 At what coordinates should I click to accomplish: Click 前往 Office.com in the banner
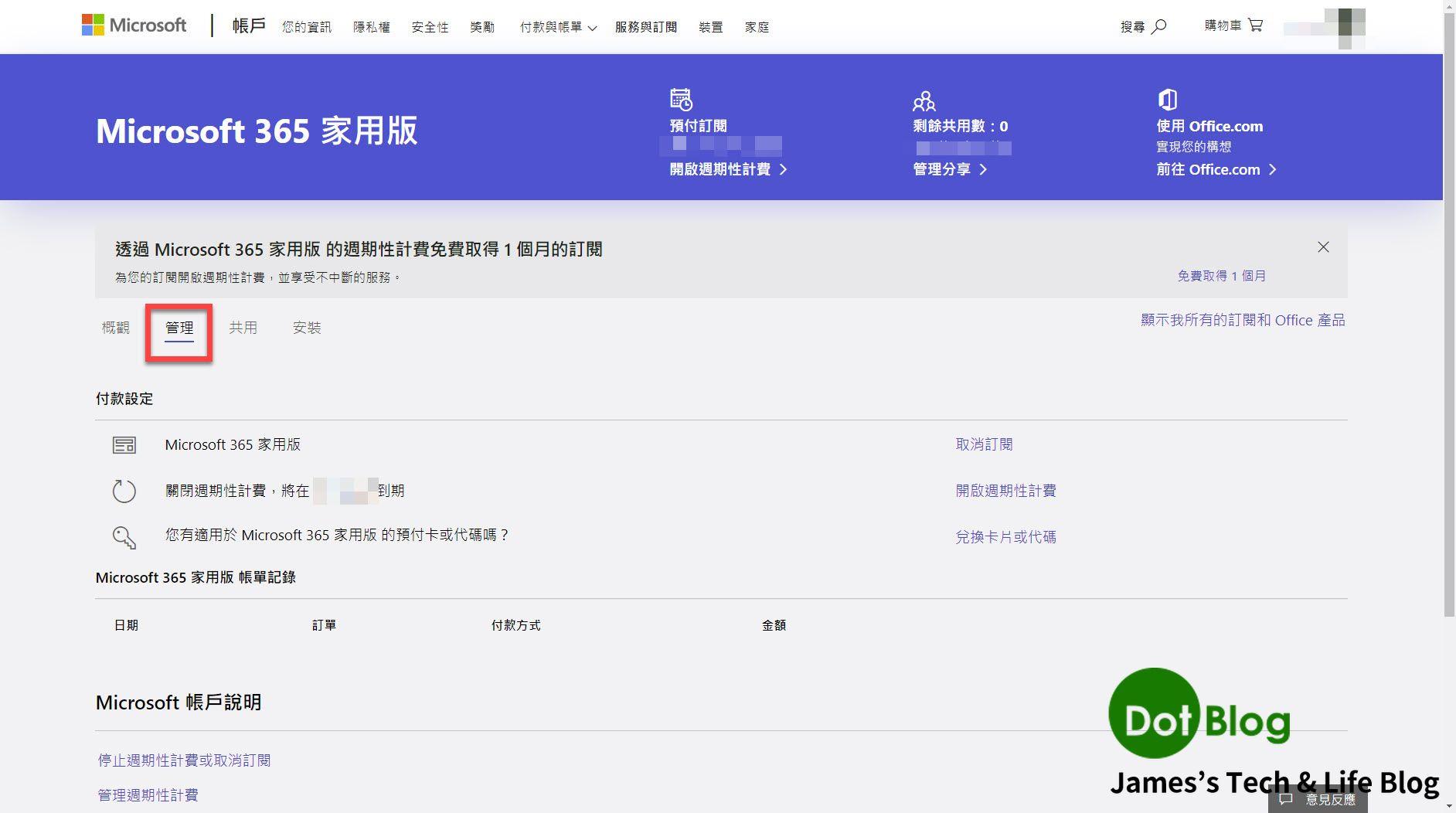1208,169
